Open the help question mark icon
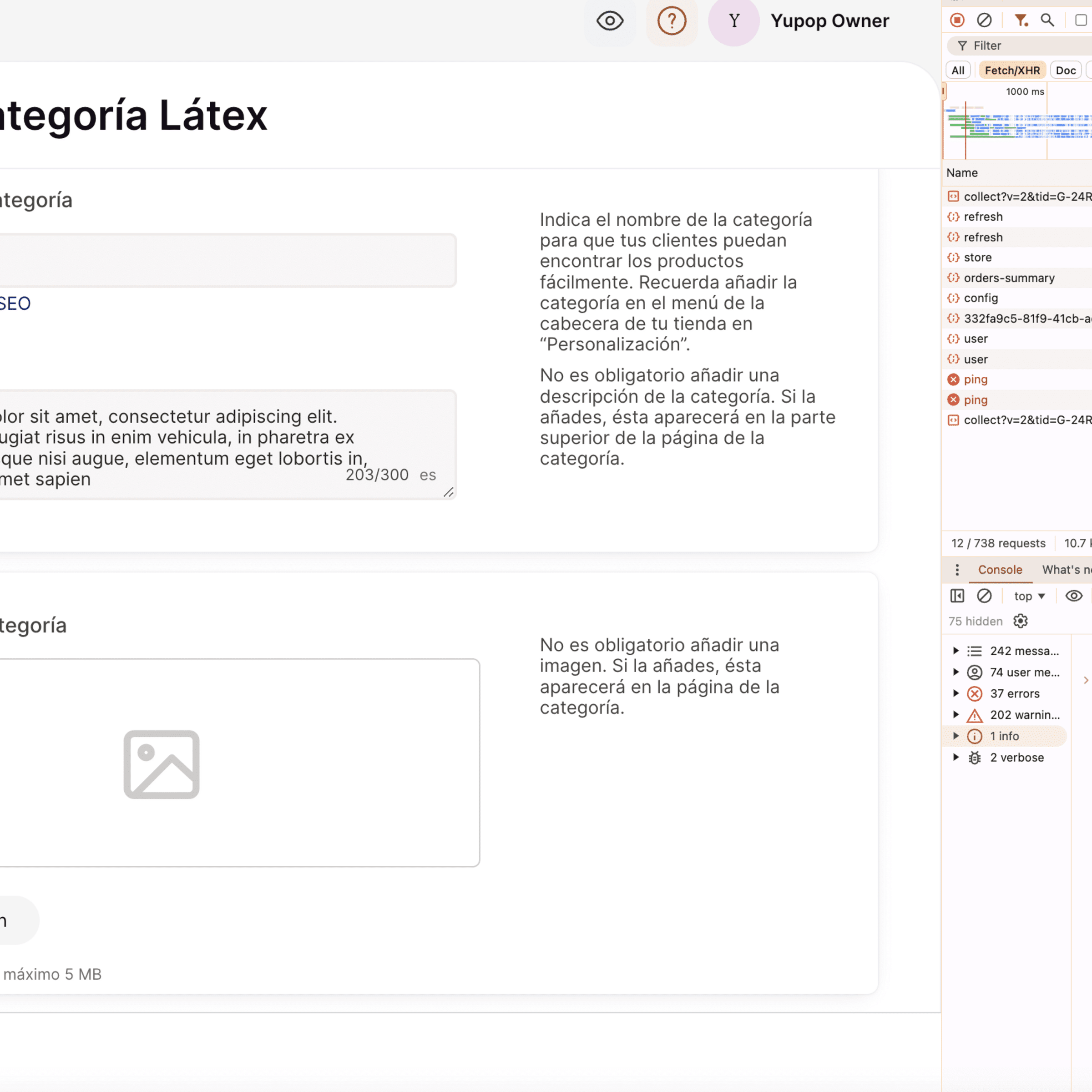 pos(672,21)
